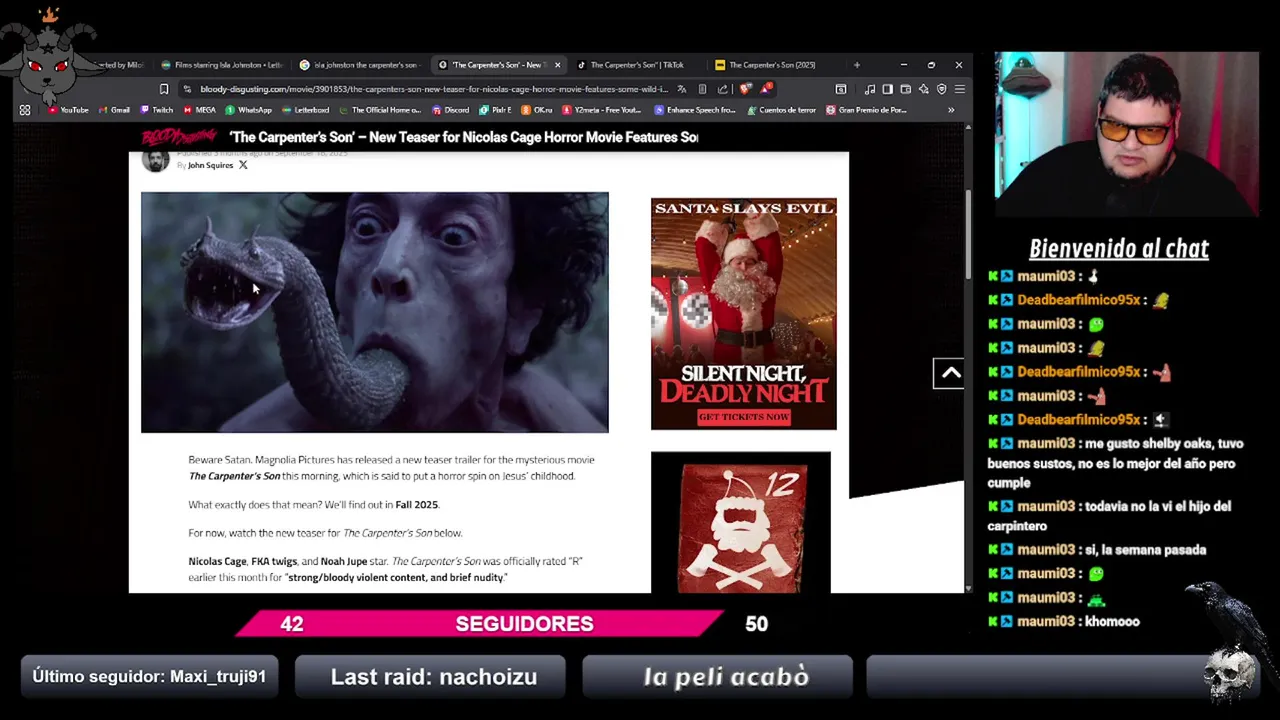
Task: Click the 'Último seguidor: Maxi_truji91' label
Action: [x=149, y=677]
